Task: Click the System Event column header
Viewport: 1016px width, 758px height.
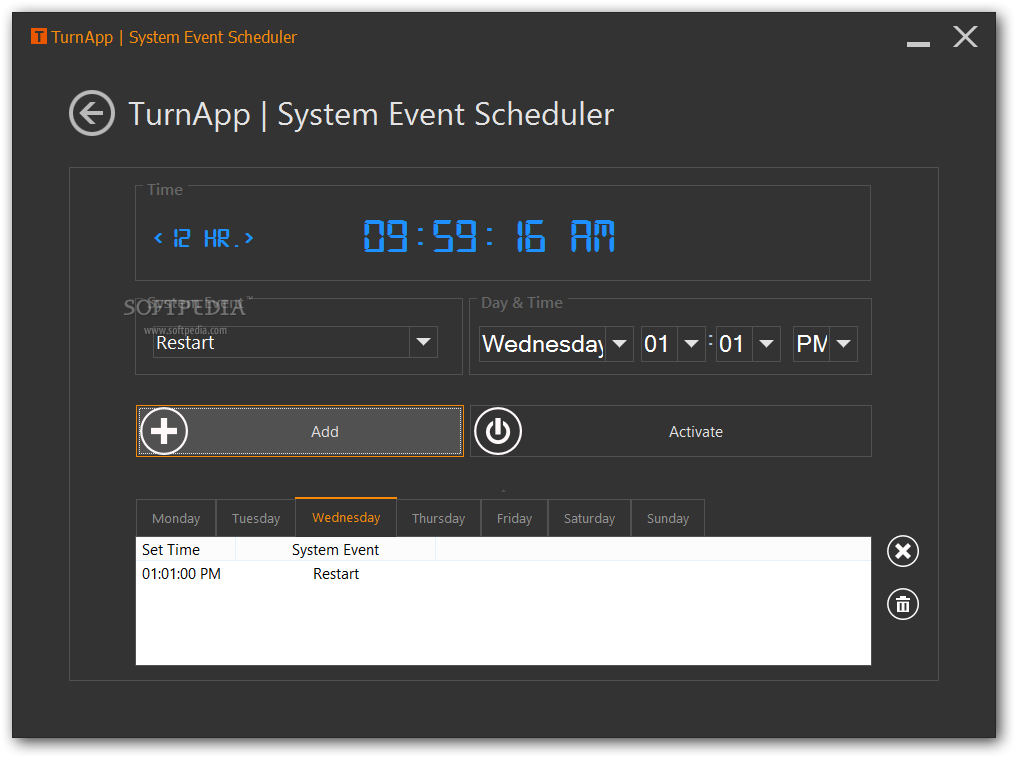Action: (335, 549)
